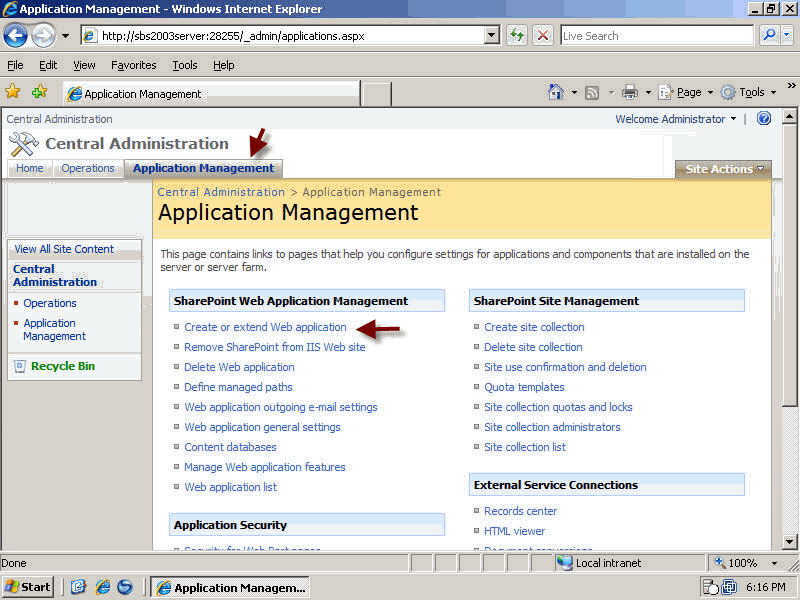800x600 pixels.
Task: Click Remove SharePoint from IIS Web site
Action: tap(274, 347)
